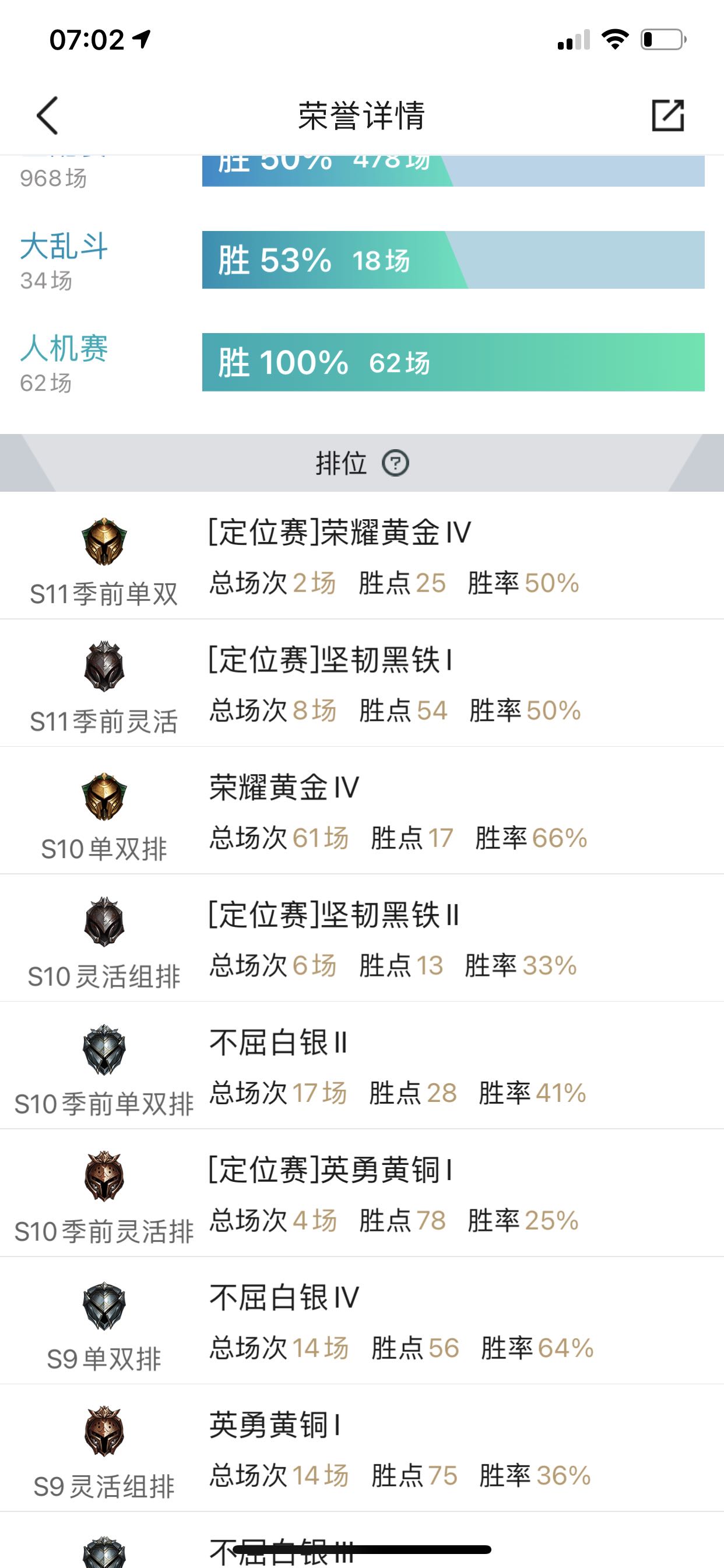
Task: Tap the bronze rank badge for S9灵活组排
Action: 104,1431
